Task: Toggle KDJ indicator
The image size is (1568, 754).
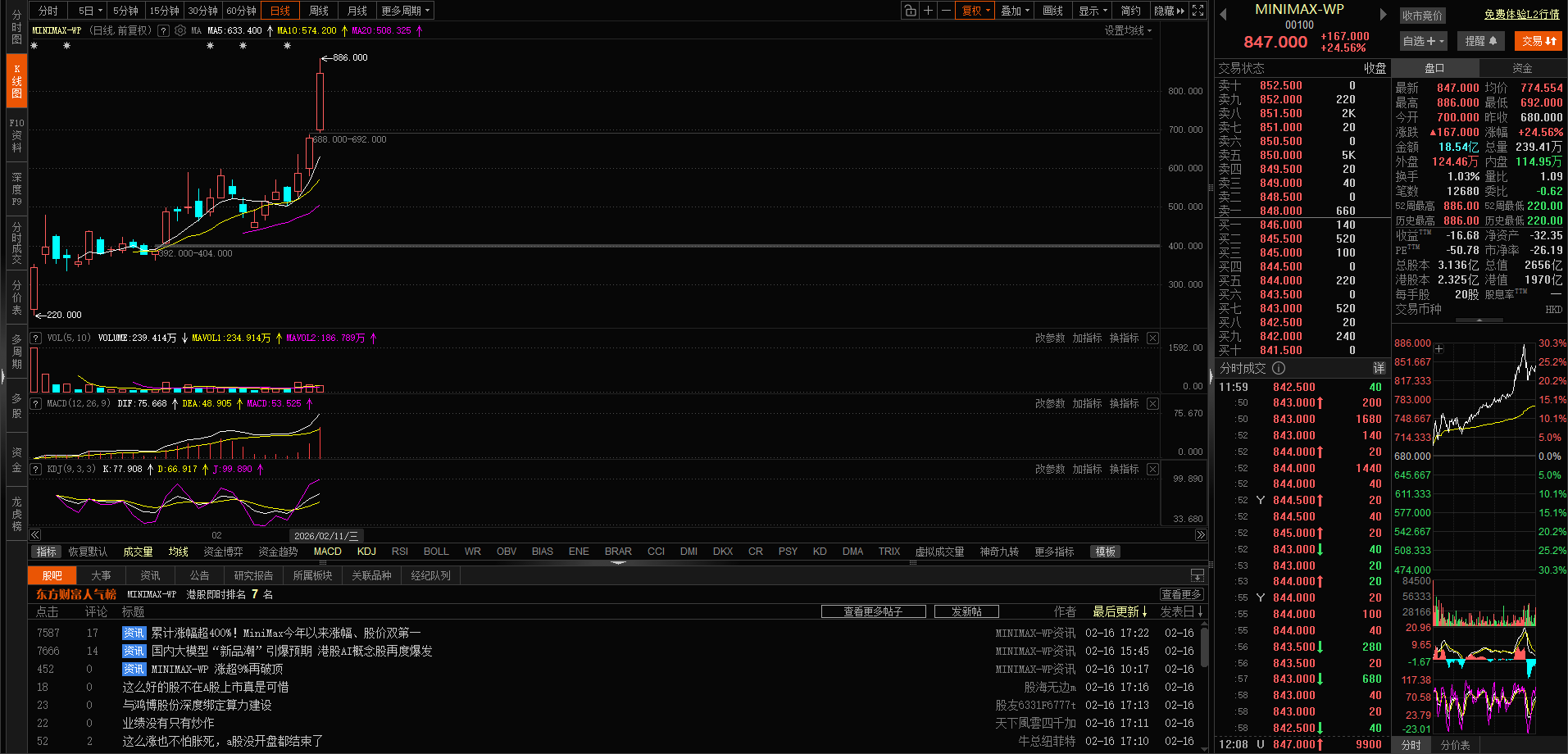Action: [366, 552]
